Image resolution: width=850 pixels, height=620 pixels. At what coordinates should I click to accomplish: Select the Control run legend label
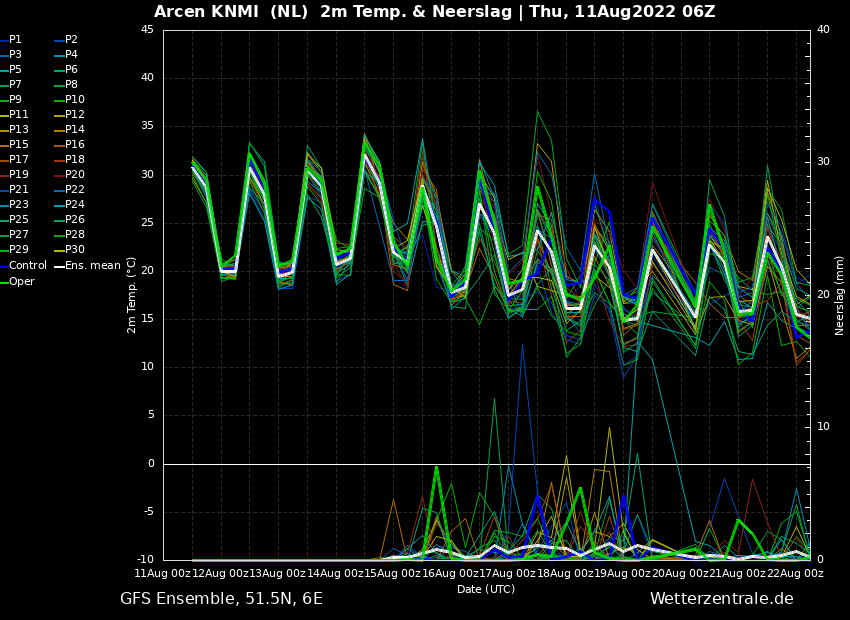click(28, 266)
